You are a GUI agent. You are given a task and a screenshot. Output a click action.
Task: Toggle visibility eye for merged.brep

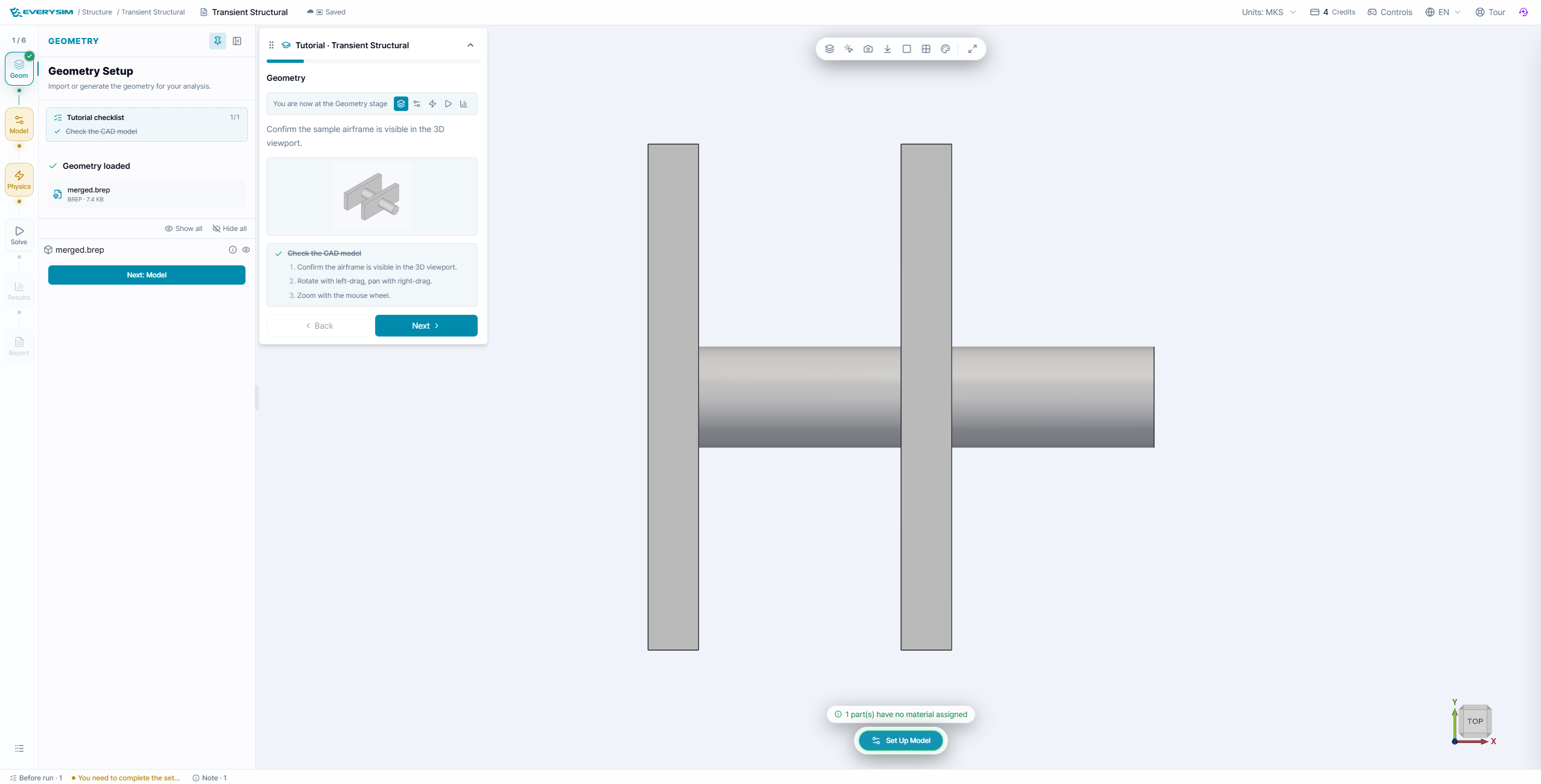pos(246,250)
